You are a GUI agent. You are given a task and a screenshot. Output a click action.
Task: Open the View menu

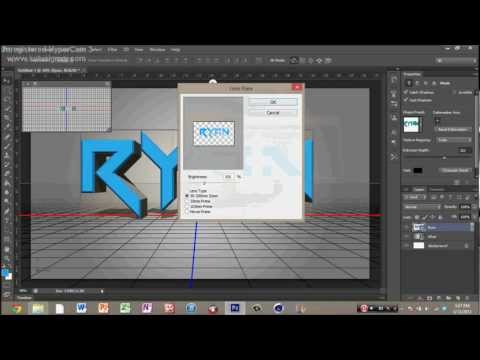[x=139, y=50]
